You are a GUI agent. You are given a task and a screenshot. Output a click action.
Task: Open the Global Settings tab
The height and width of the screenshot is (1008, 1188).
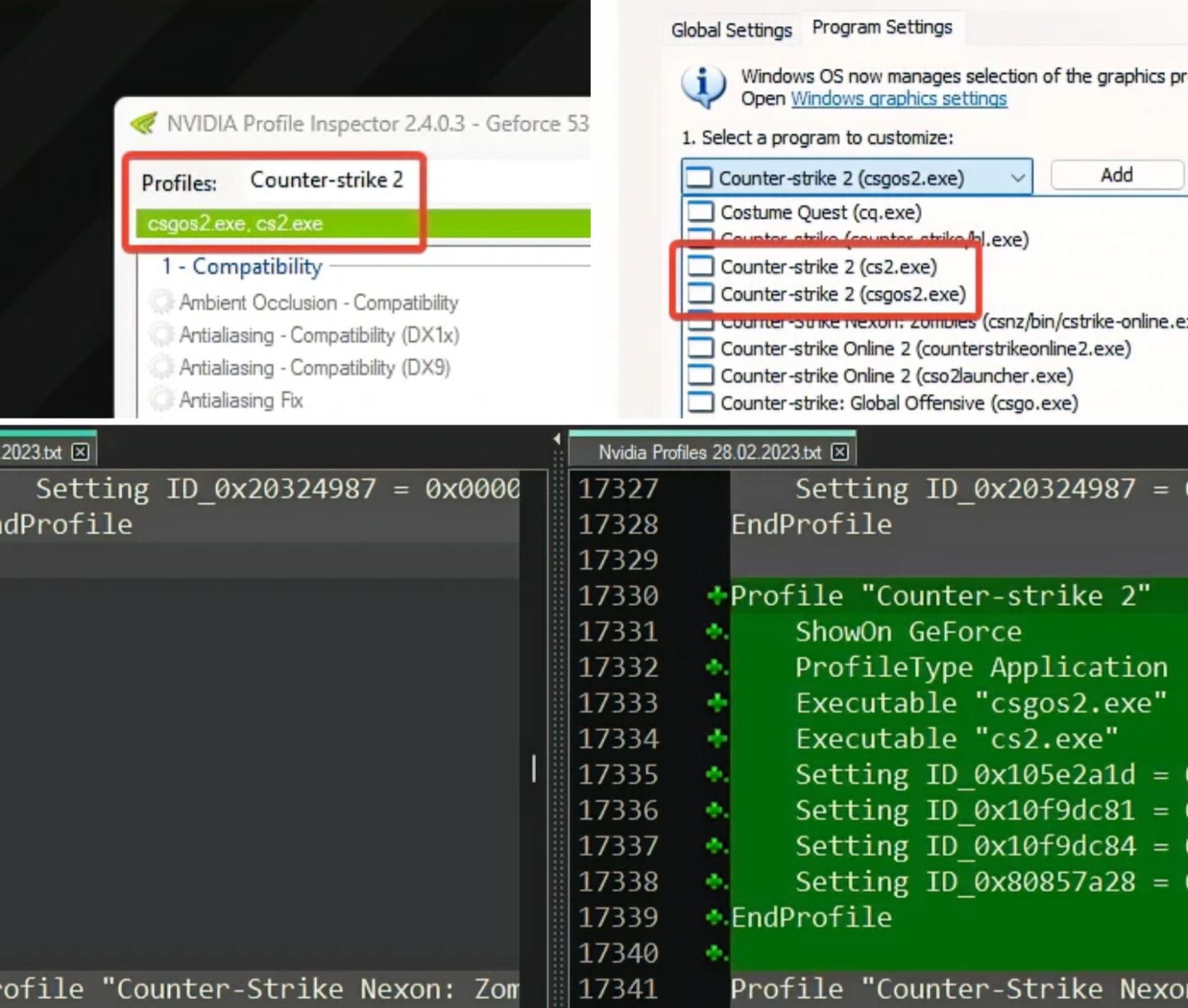click(731, 30)
